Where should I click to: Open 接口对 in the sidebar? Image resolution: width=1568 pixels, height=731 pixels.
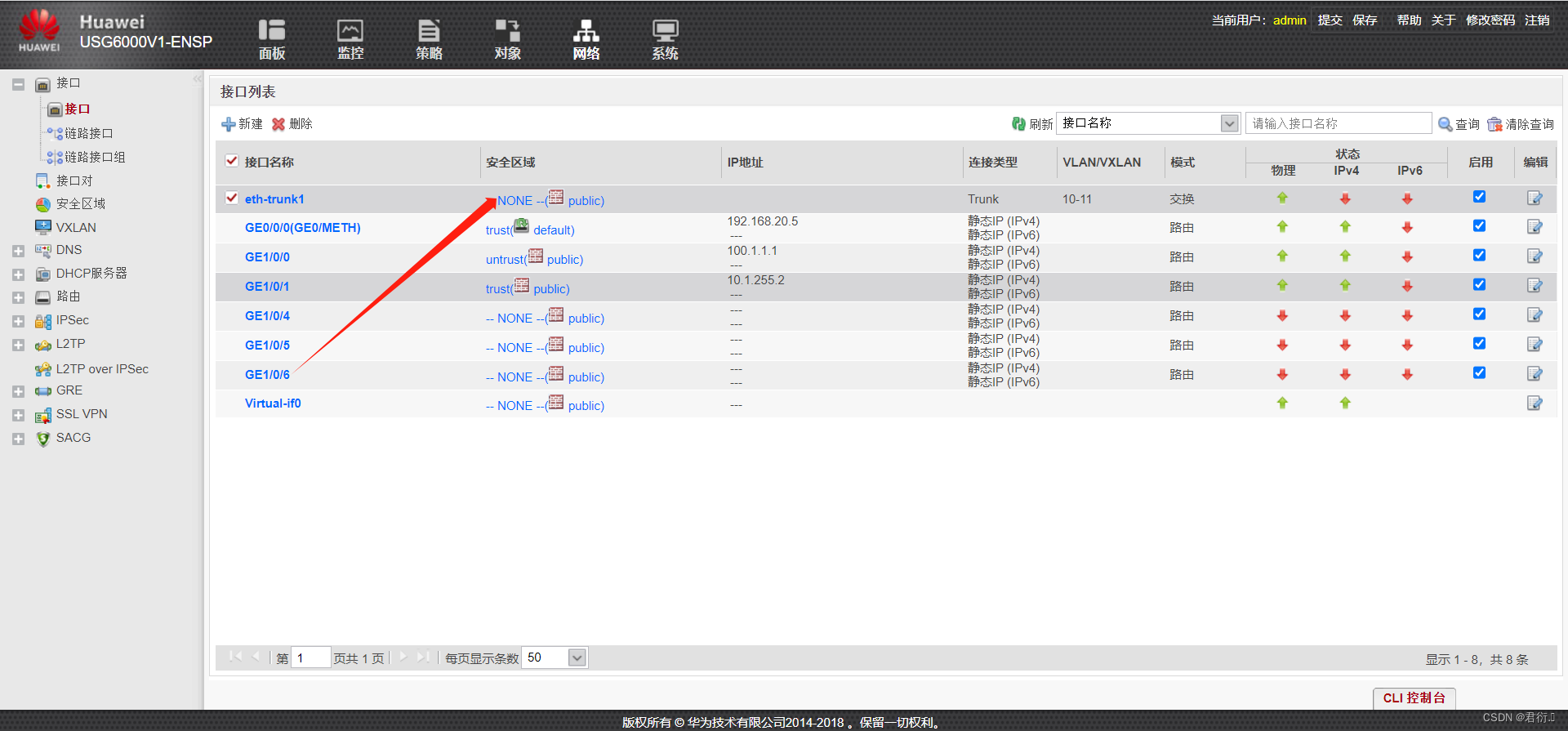[x=73, y=181]
